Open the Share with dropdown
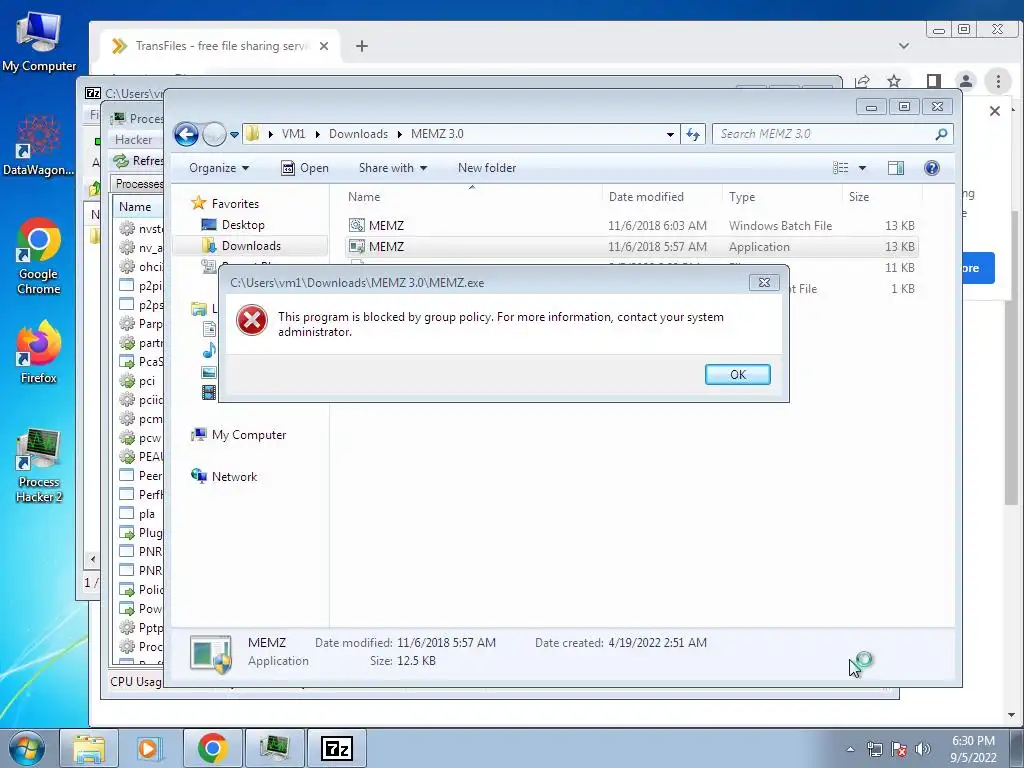Image resolution: width=1024 pixels, height=768 pixels. (x=392, y=168)
